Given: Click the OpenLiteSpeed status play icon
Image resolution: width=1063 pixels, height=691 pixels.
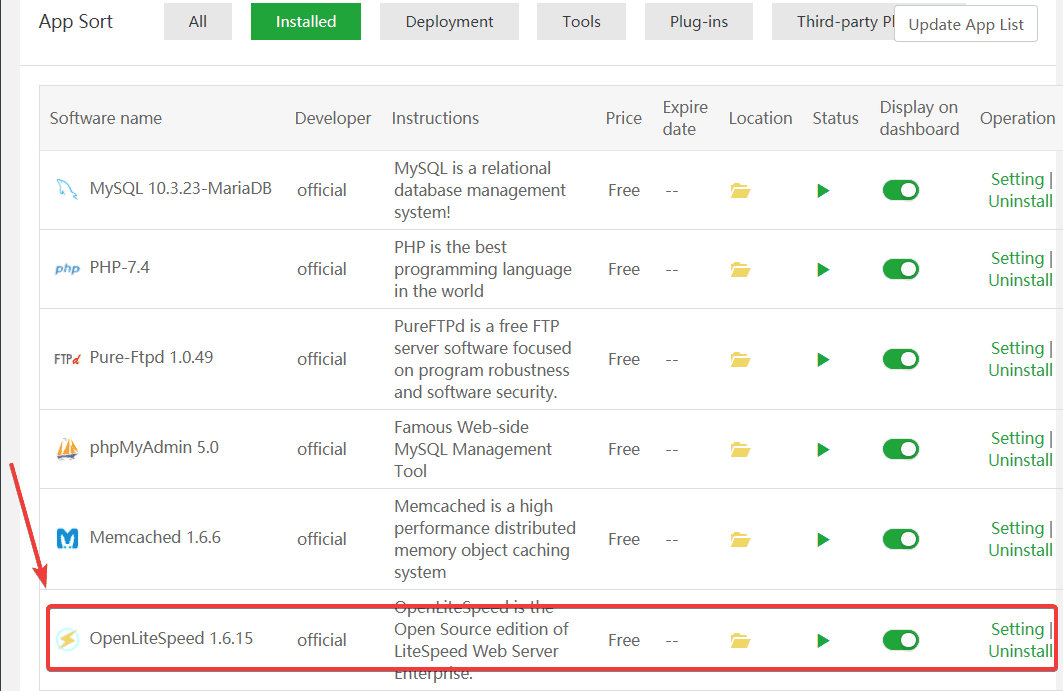Looking at the screenshot, I should point(823,640).
